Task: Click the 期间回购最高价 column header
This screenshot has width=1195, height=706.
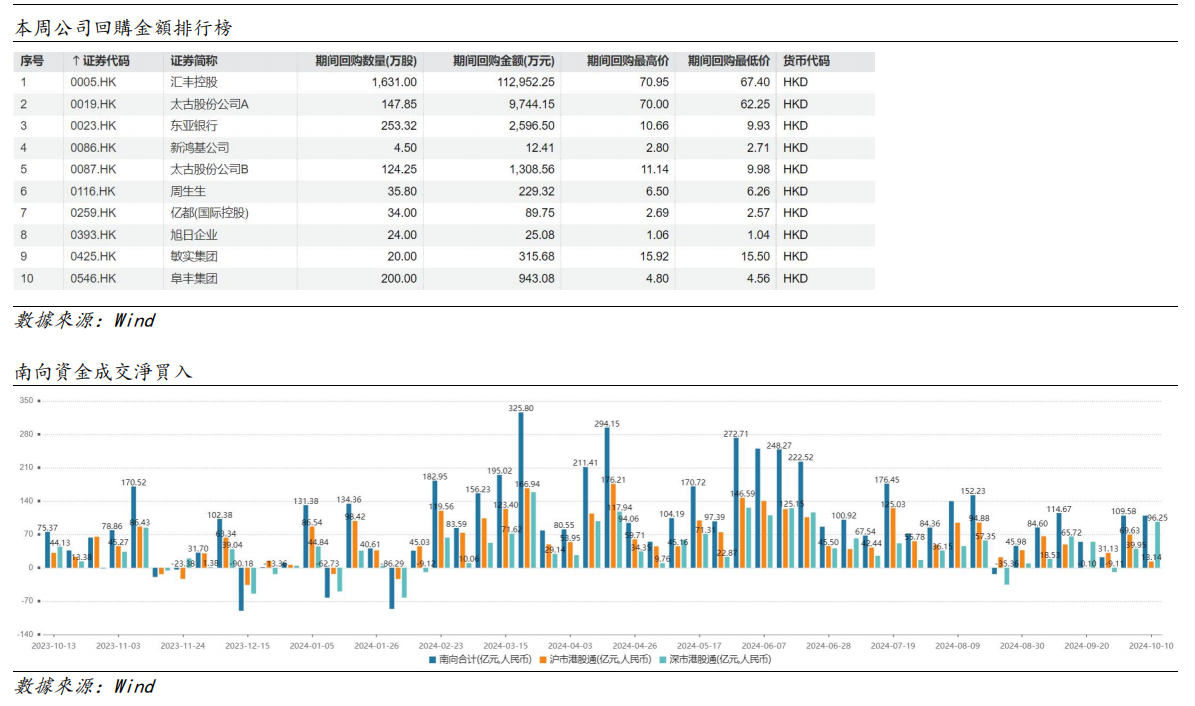Action: pyautogui.click(x=628, y=61)
